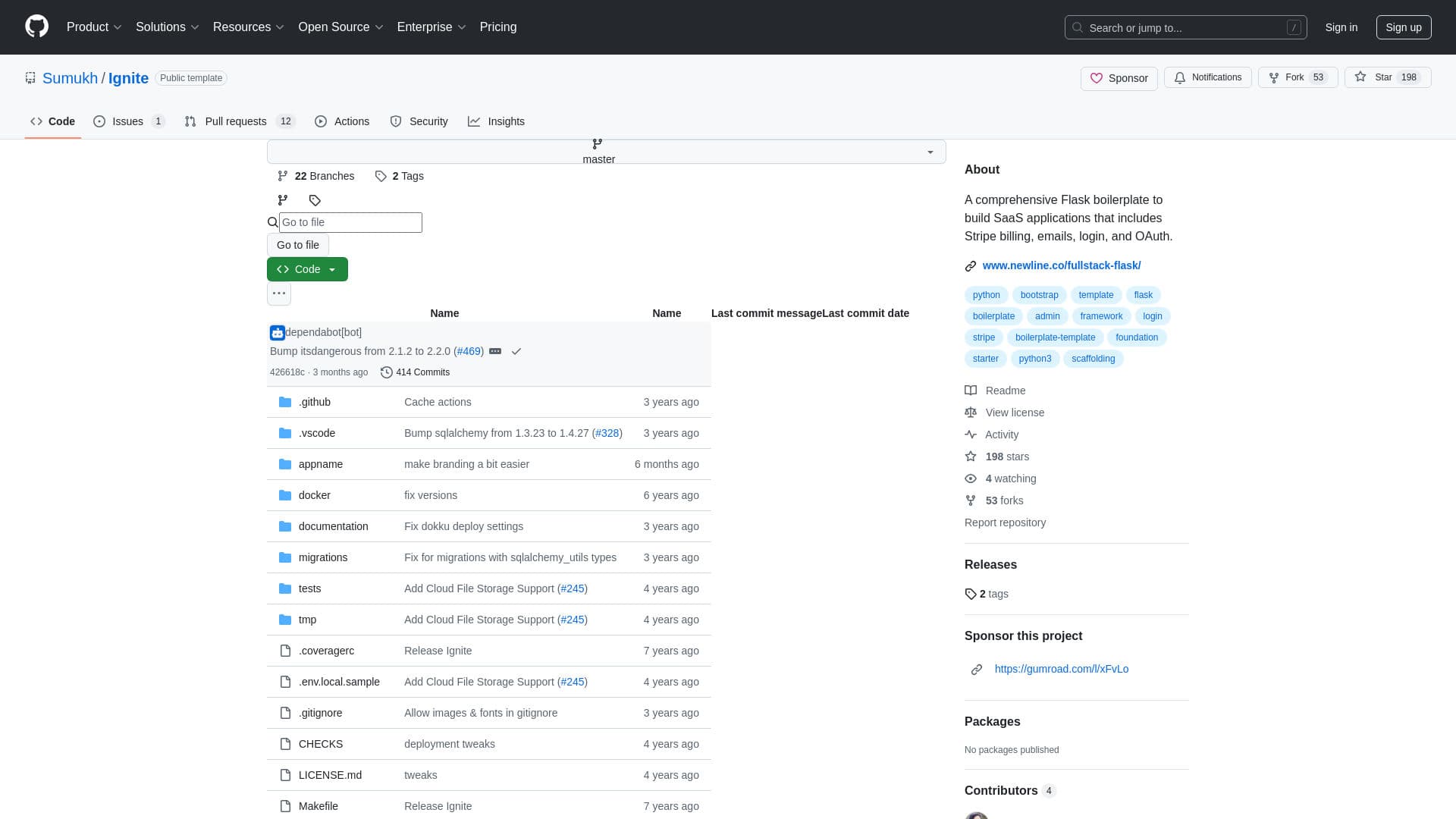Click the heart icon in Sponsor button

click(x=1097, y=78)
